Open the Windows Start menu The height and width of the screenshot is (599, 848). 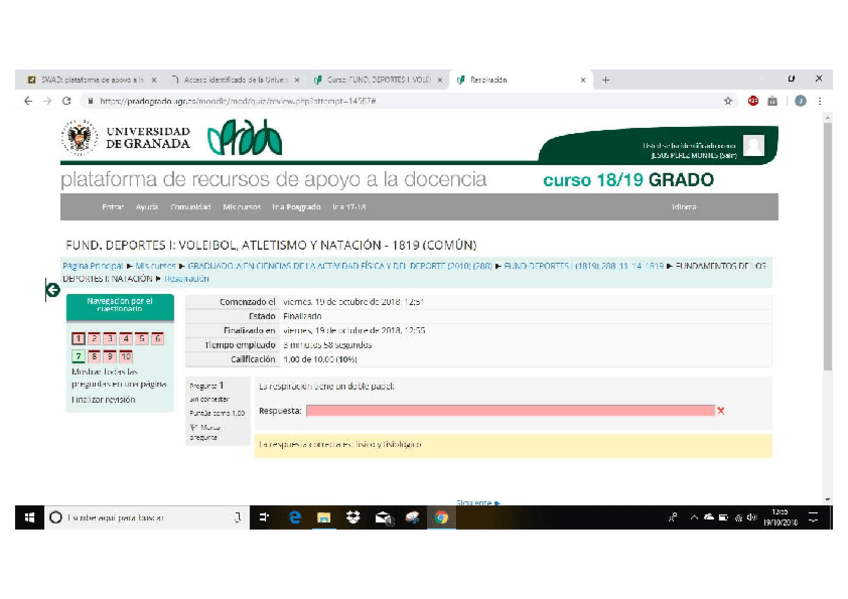(29, 518)
